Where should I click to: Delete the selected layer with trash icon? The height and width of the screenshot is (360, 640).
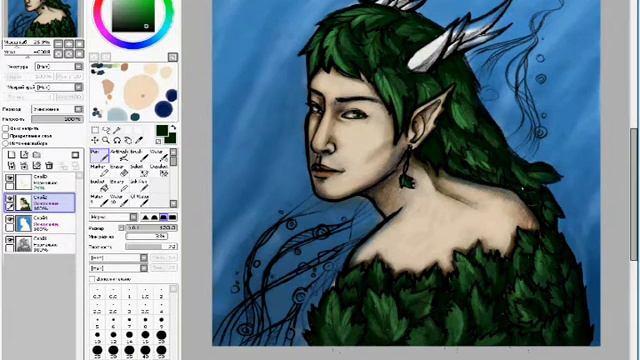(x=49, y=165)
